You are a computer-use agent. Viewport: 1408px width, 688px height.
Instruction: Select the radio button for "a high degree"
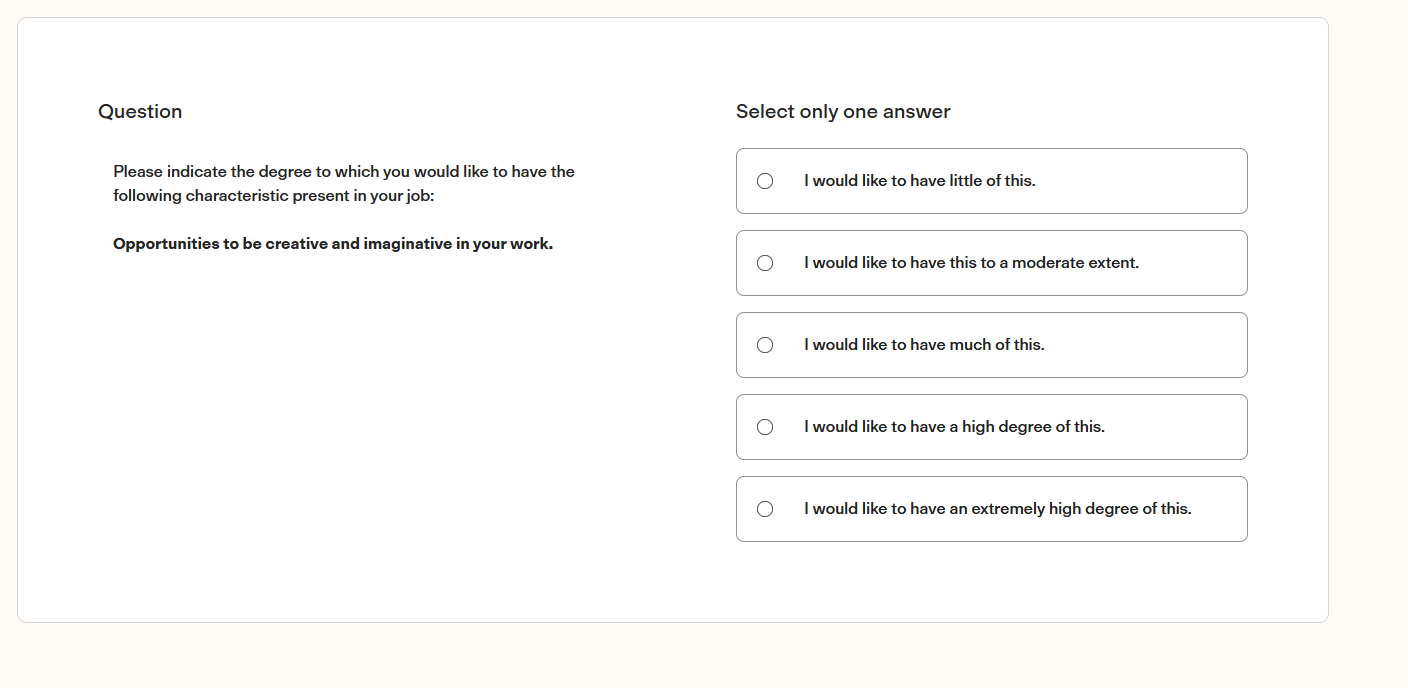coord(765,427)
